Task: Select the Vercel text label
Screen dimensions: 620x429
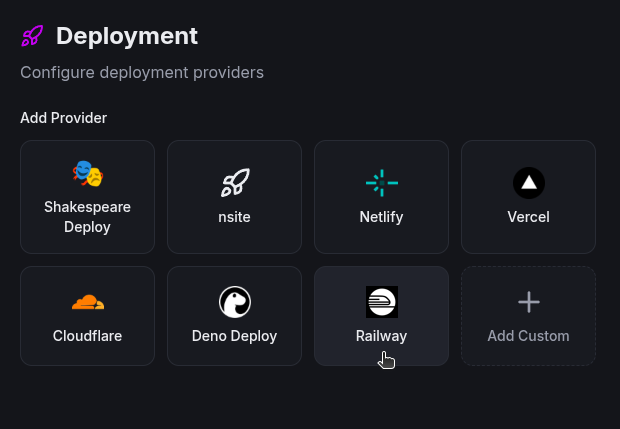Action: tap(528, 216)
